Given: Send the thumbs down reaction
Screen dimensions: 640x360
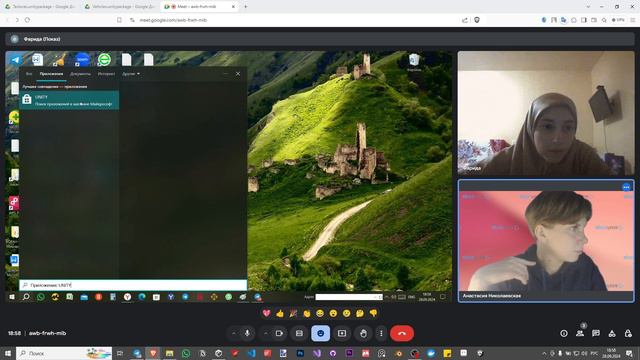Looking at the screenshot, I should (x=373, y=313).
